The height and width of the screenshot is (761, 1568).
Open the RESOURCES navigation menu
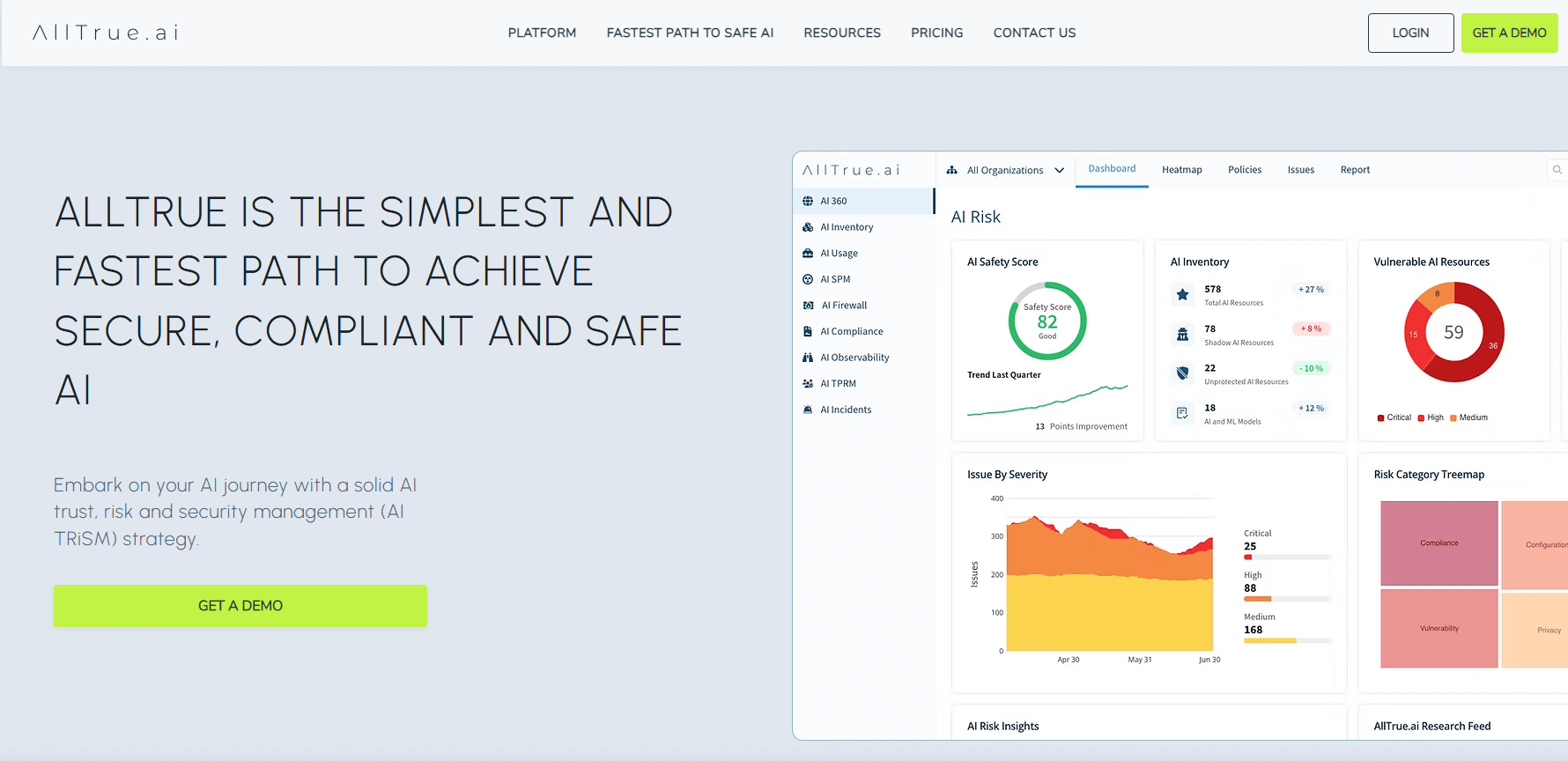point(841,33)
